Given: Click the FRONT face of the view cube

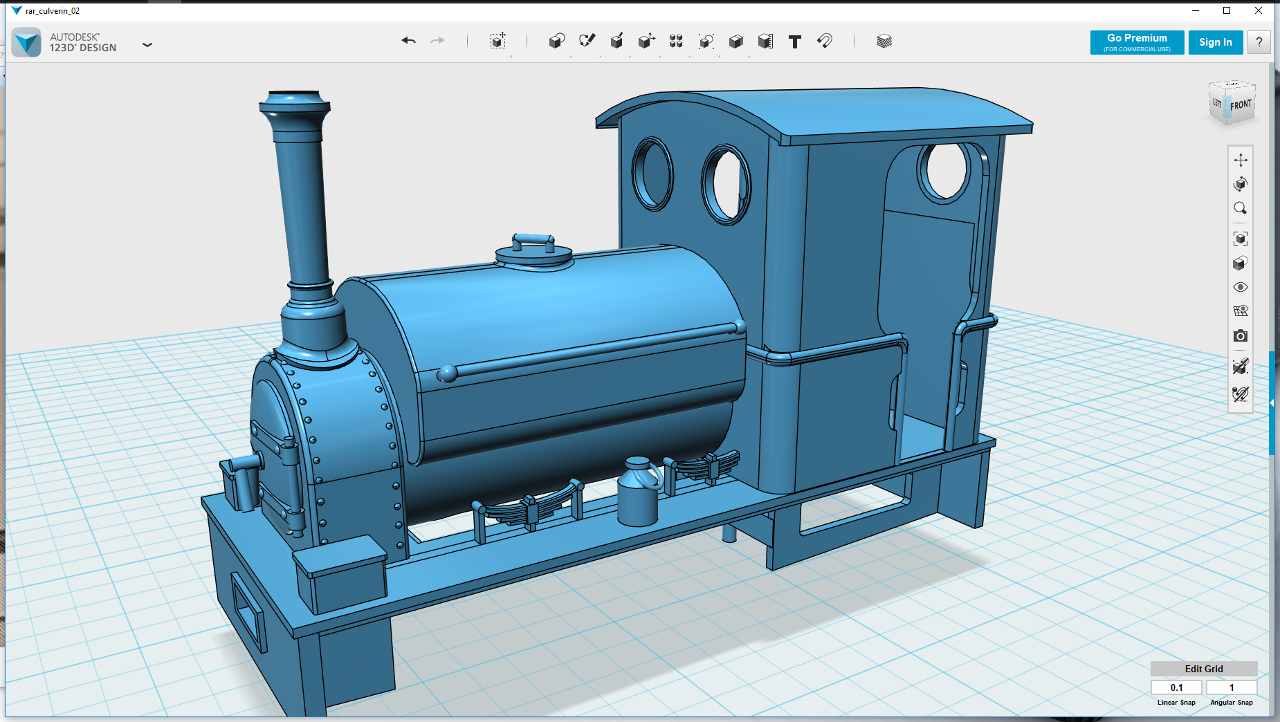Looking at the screenshot, I should click(x=1240, y=105).
